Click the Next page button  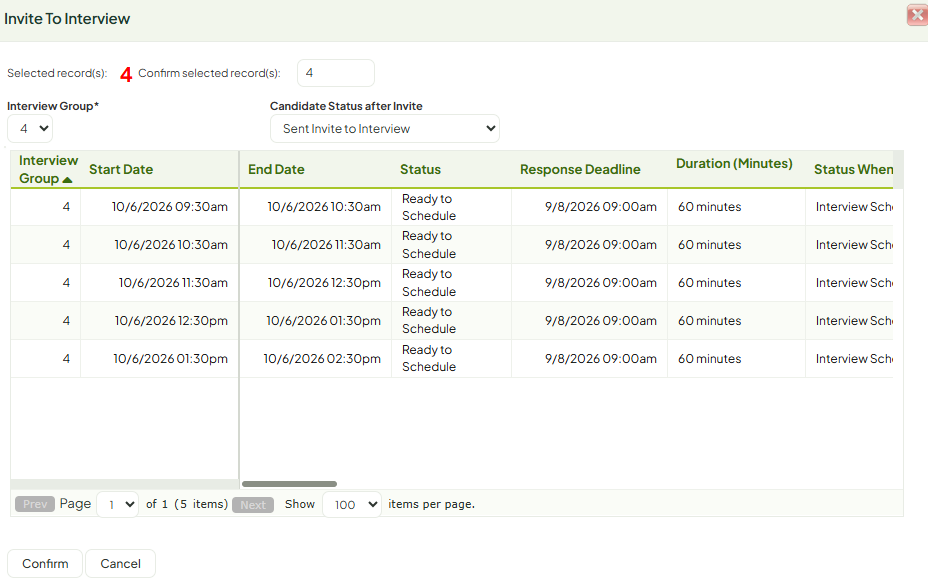coord(253,504)
